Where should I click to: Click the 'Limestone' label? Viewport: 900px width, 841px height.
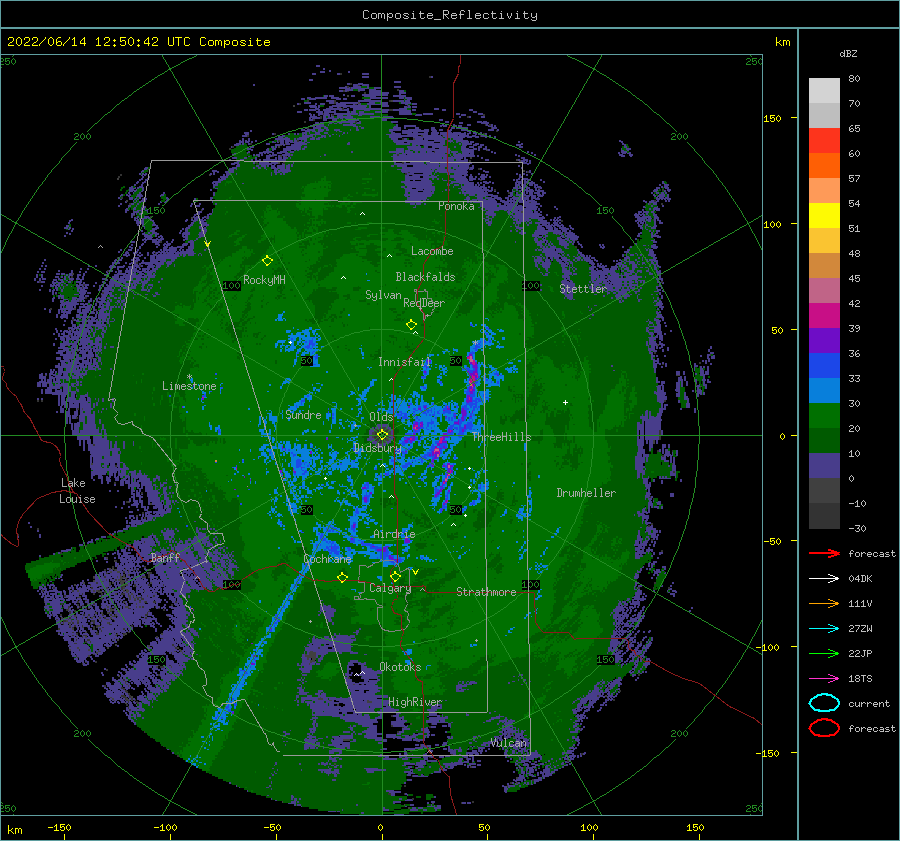(x=189, y=386)
